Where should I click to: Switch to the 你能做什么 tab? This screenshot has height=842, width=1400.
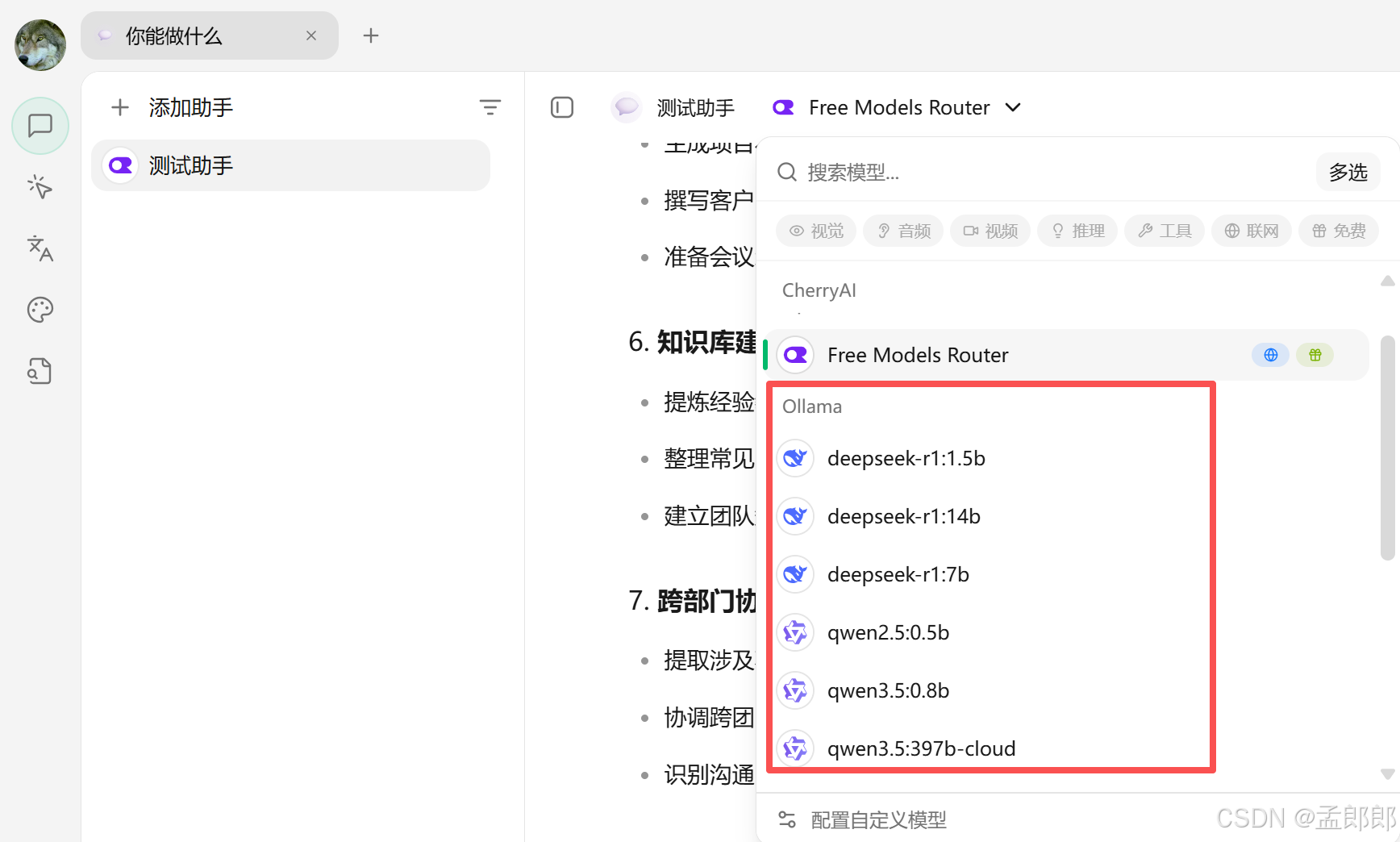209,35
